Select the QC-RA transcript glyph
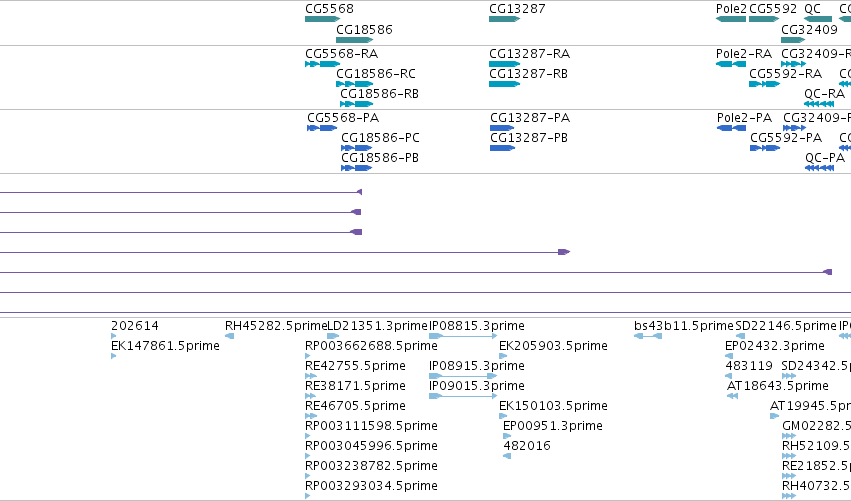The height and width of the screenshot is (501, 851). pos(819,104)
